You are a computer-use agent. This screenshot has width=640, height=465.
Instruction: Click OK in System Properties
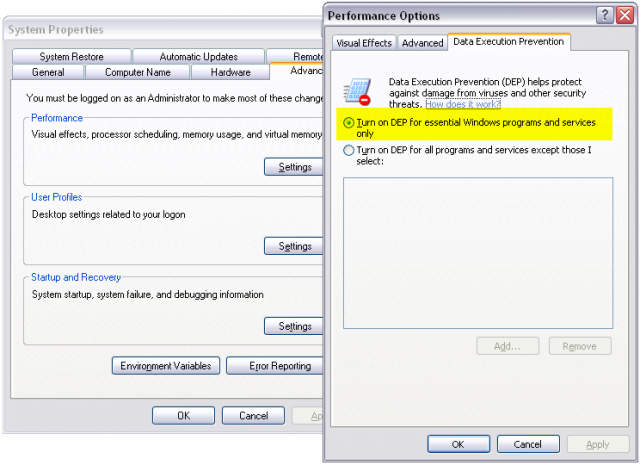[x=183, y=416]
